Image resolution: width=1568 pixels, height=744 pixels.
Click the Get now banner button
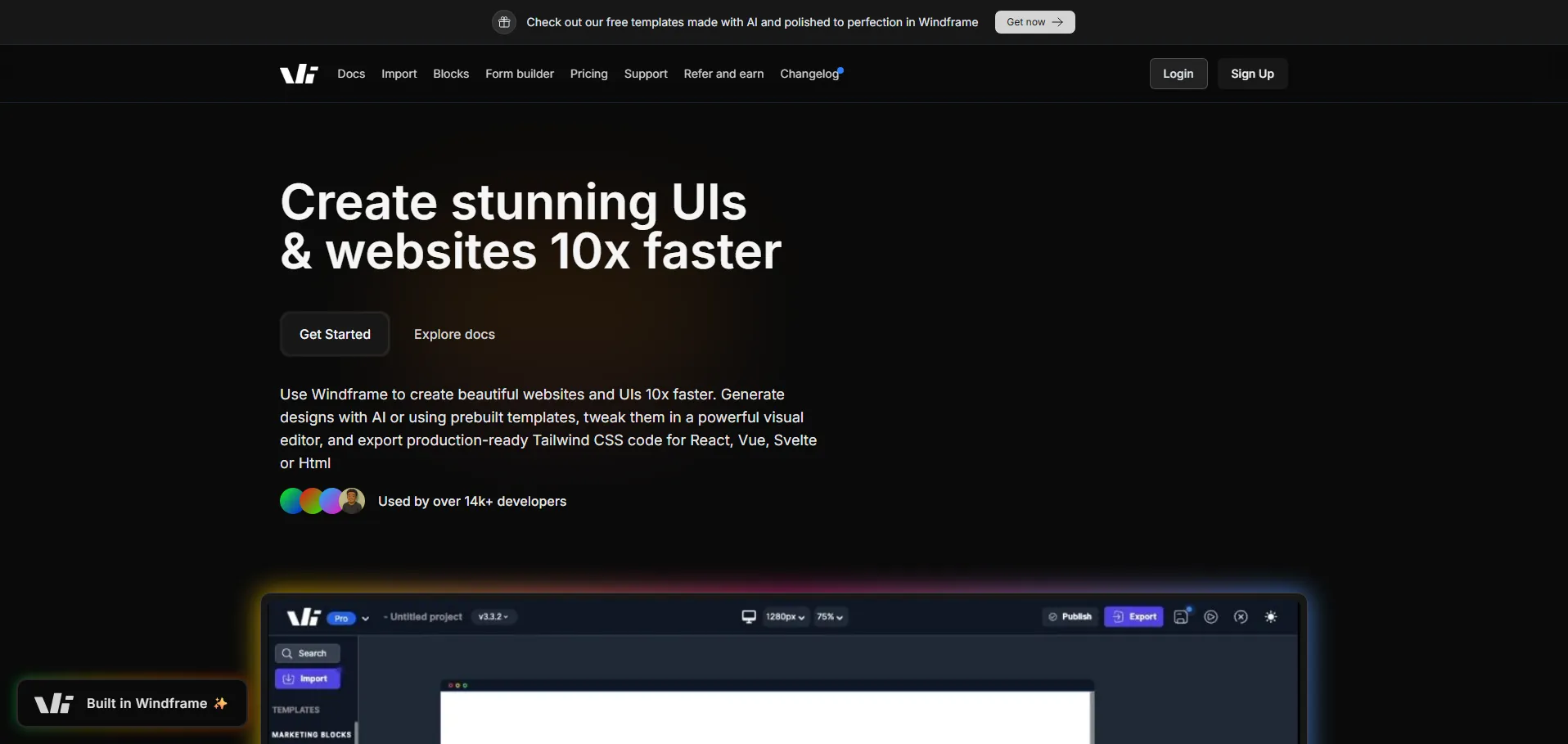point(1034,22)
